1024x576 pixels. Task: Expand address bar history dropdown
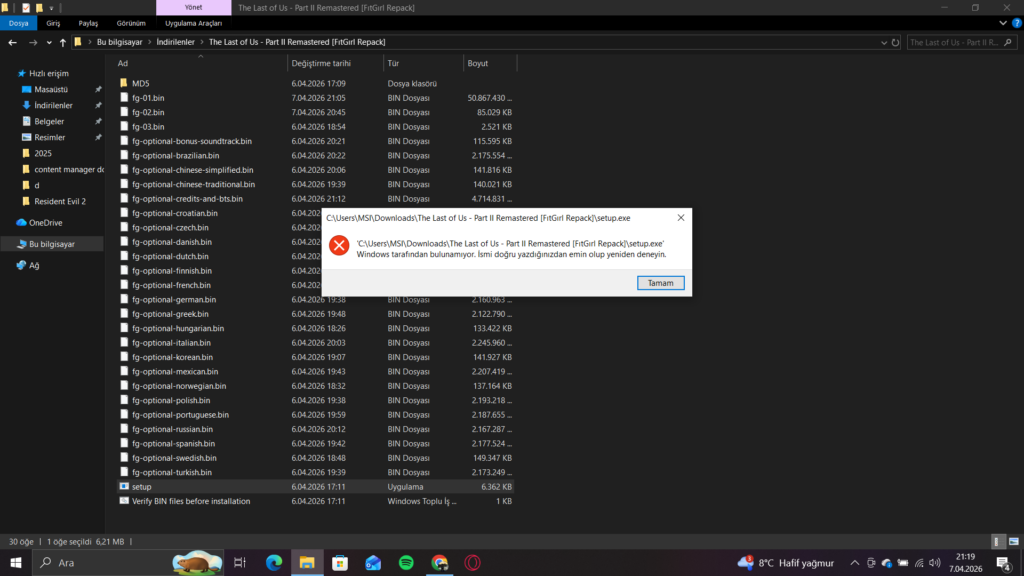(884, 42)
